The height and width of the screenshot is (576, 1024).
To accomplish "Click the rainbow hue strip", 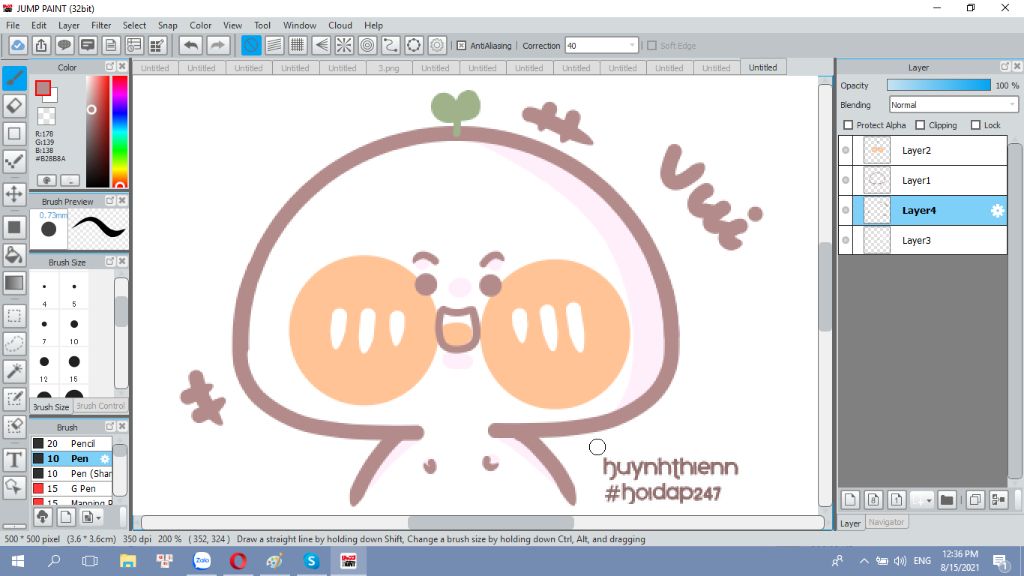I will pos(120,131).
